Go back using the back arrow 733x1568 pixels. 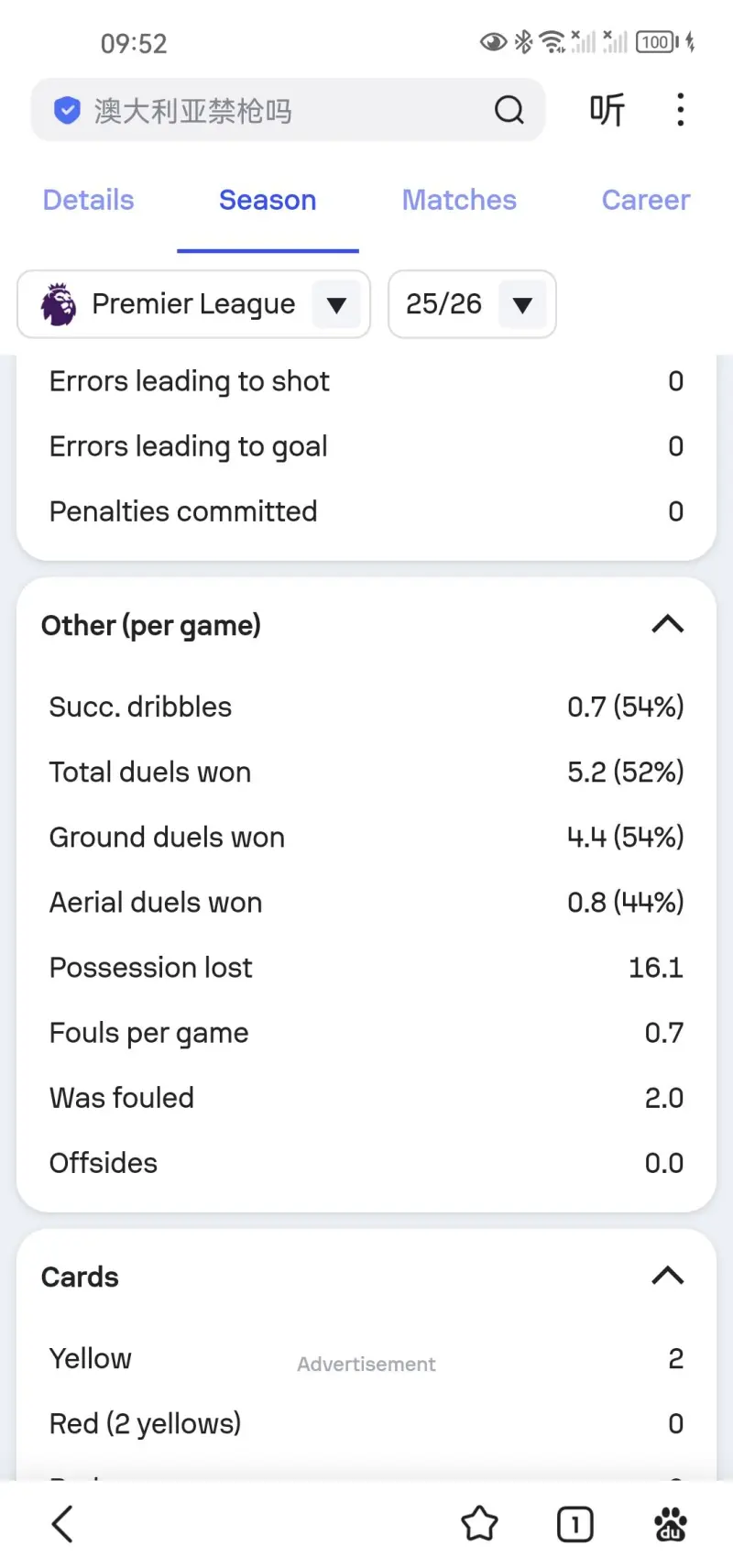tap(62, 1524)
